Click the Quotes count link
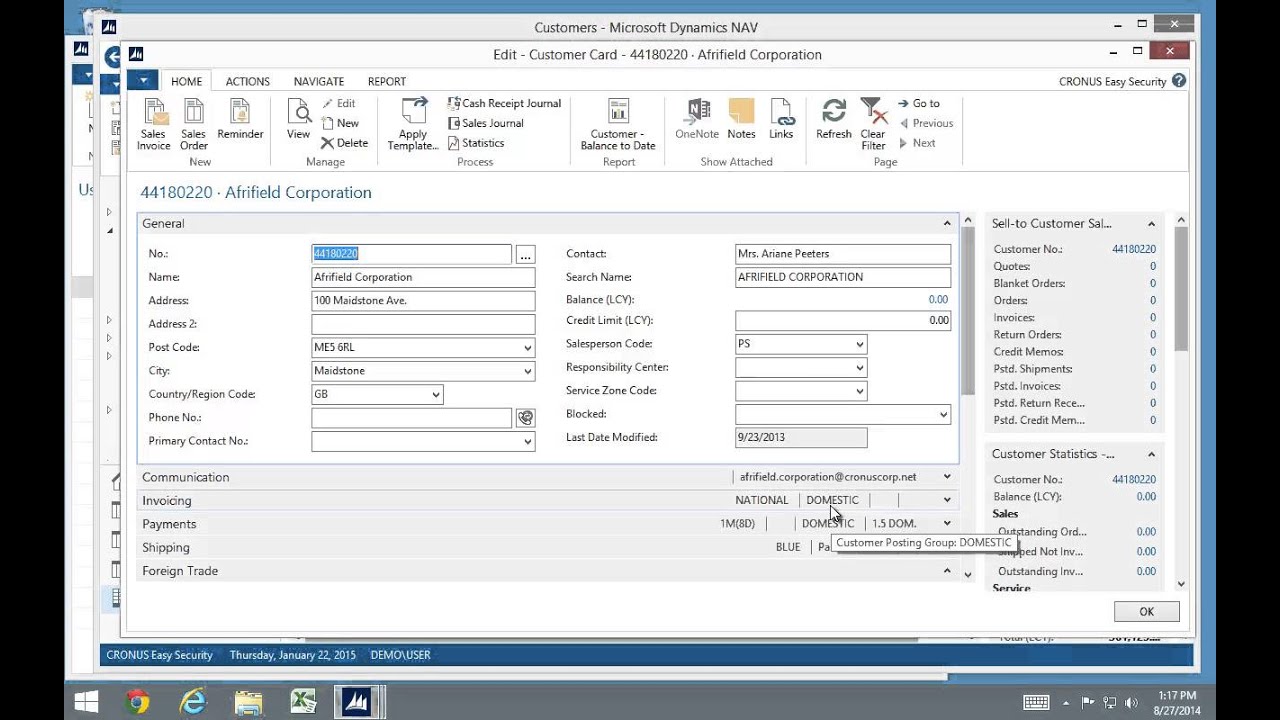This screenshot has width=1280, height=720. 1152,267
